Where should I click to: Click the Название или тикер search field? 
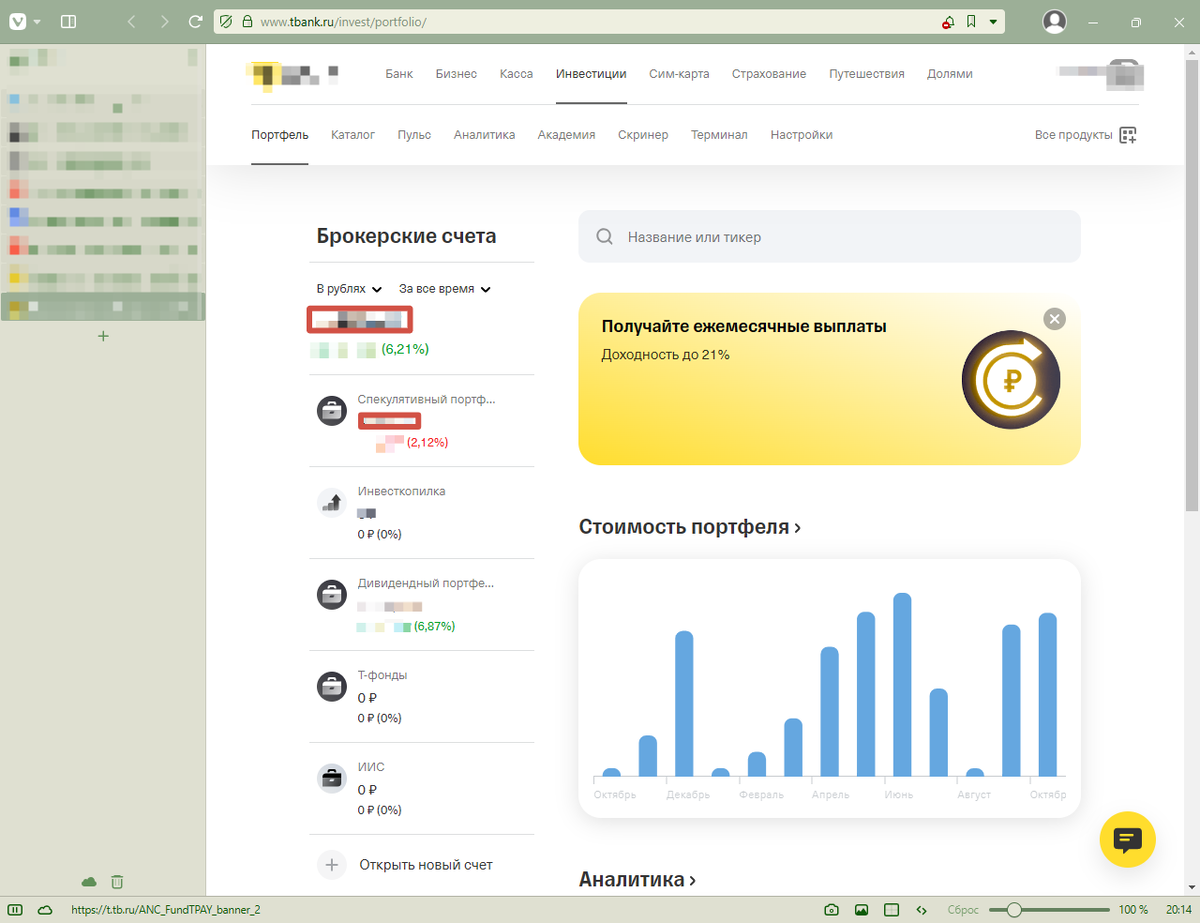[x=829, y=237]
